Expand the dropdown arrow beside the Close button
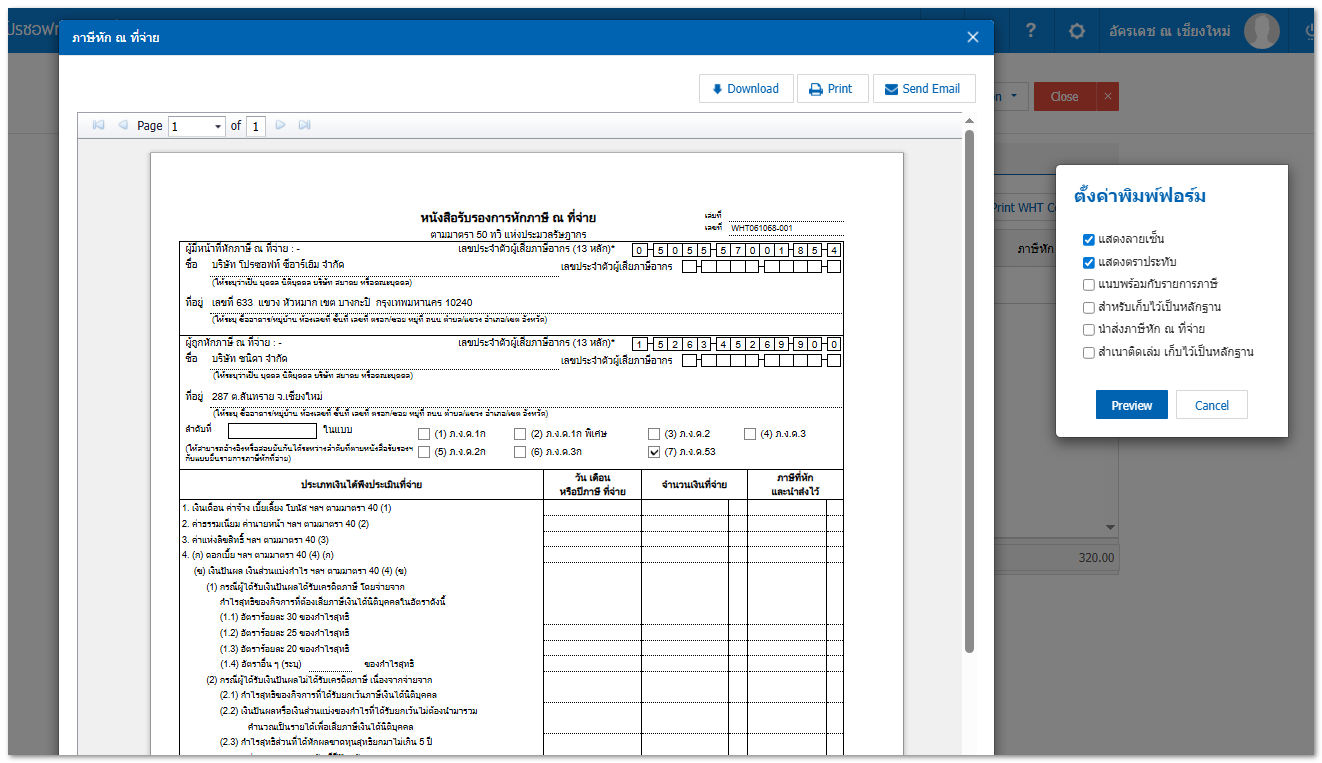 coord(1015,97)
